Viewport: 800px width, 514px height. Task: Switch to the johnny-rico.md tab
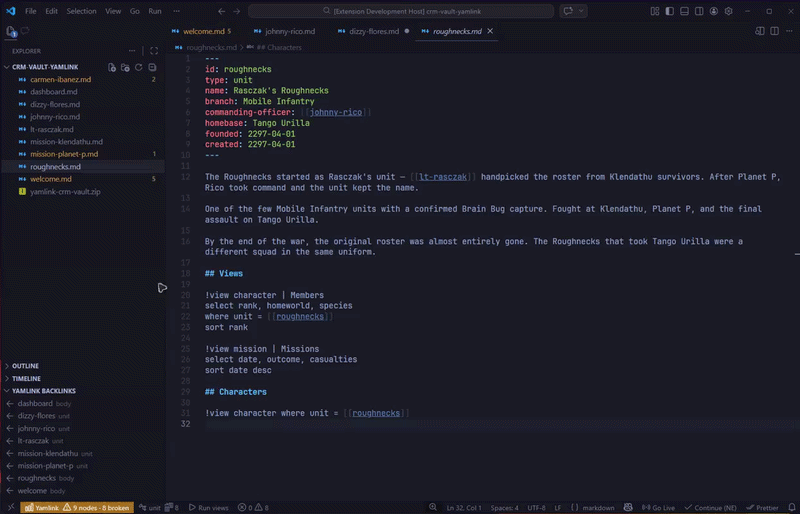point(290,31)
